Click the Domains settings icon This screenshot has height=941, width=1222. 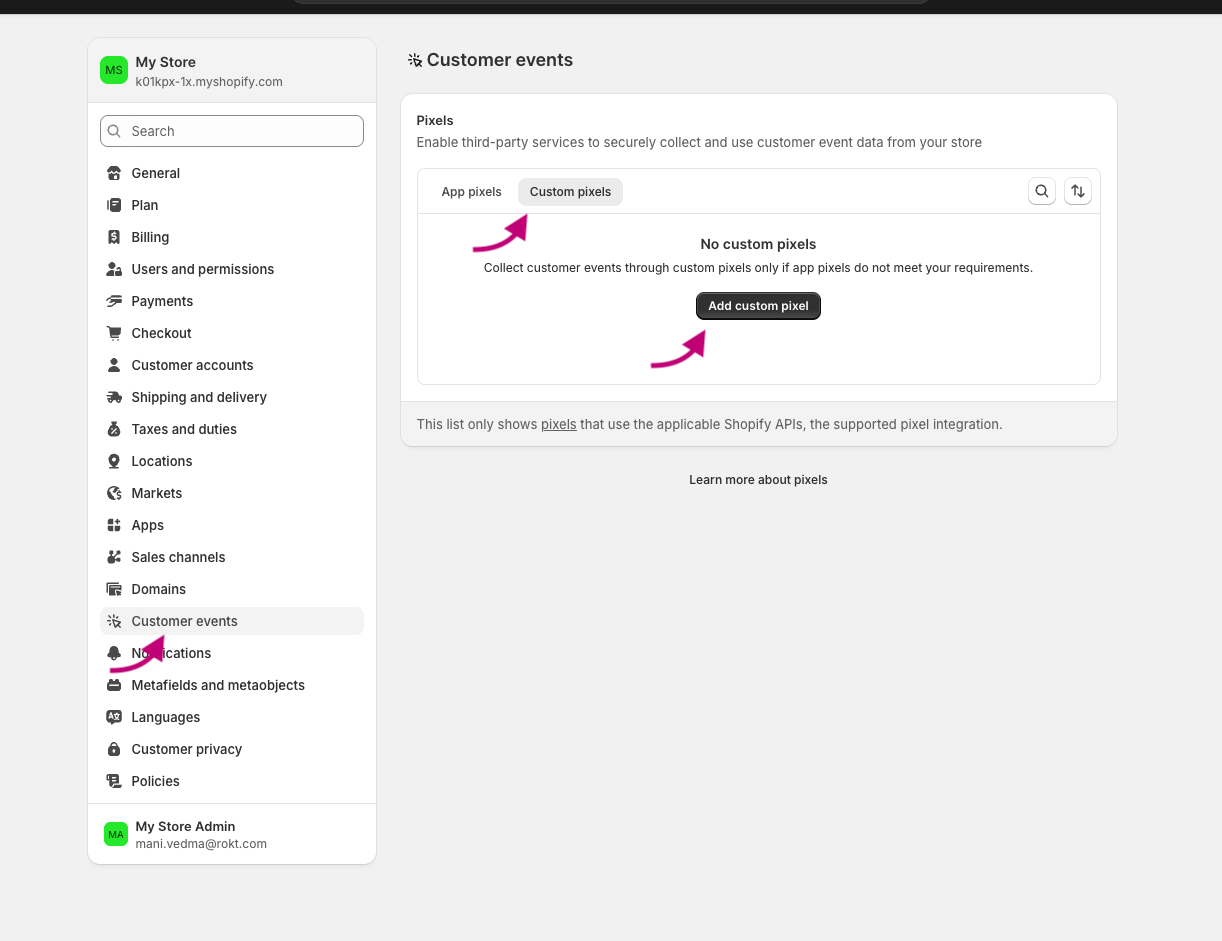click(x=115, y=589)
